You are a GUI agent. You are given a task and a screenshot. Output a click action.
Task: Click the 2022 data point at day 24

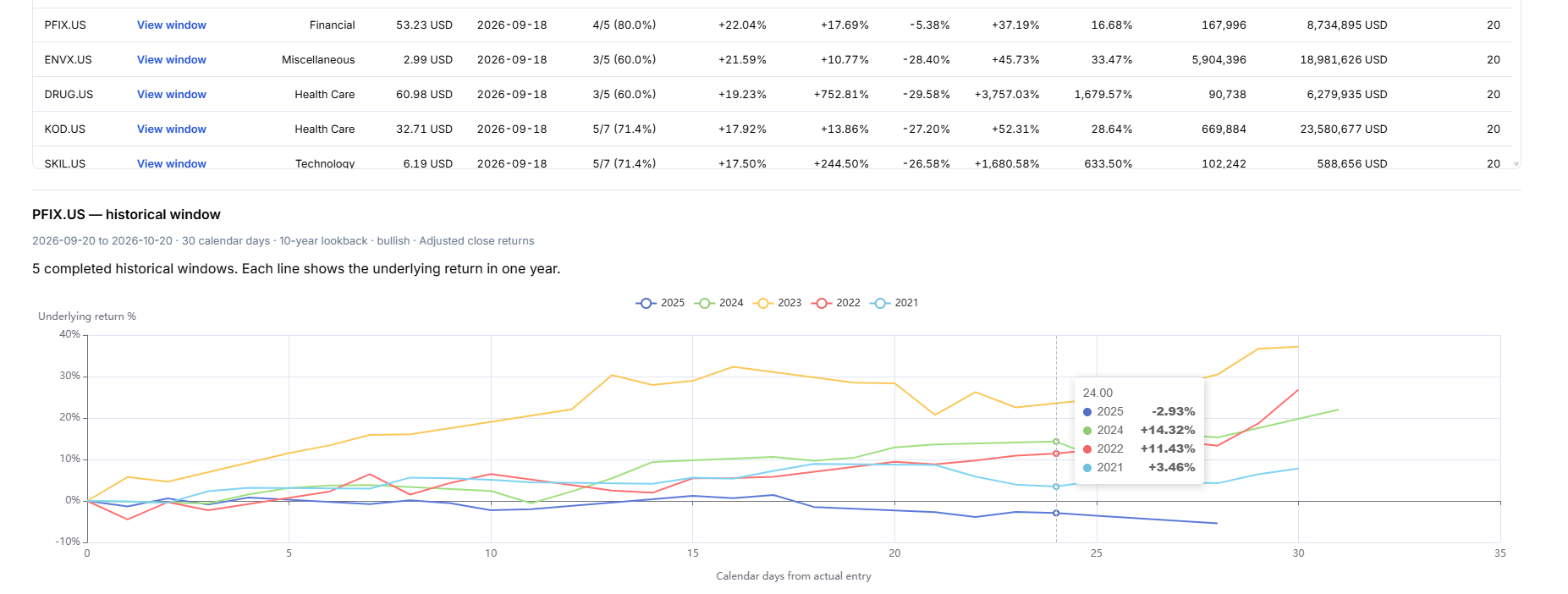point(1056,454)
